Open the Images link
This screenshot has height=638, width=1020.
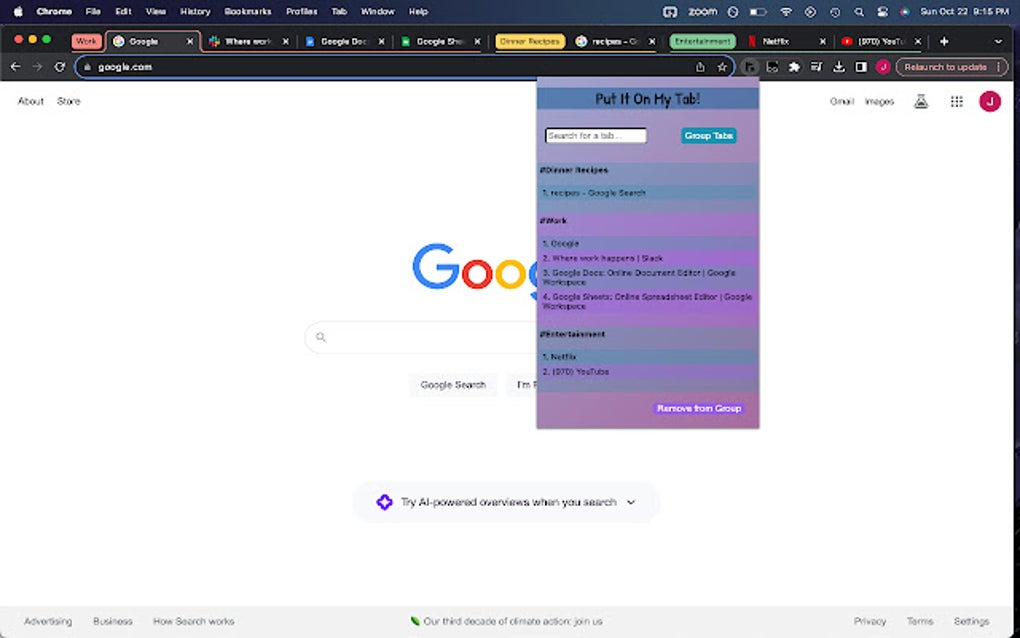pos(879,101)
